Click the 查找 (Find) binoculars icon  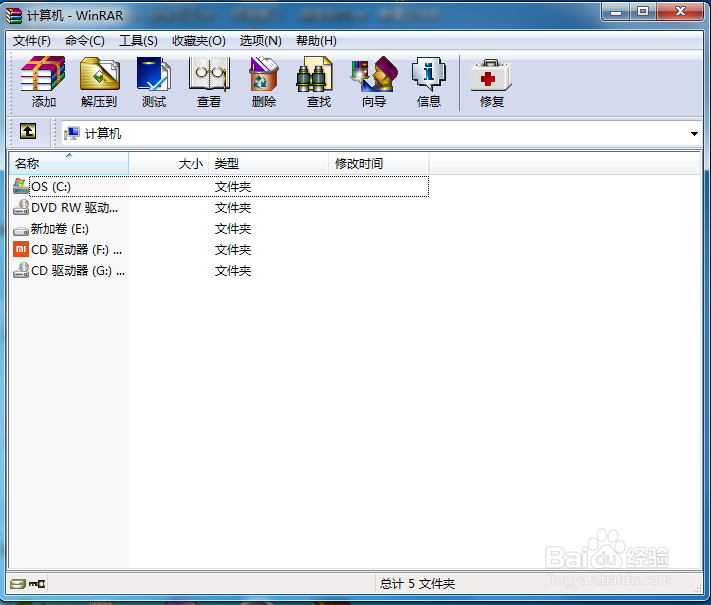click(x=315, y=74)
